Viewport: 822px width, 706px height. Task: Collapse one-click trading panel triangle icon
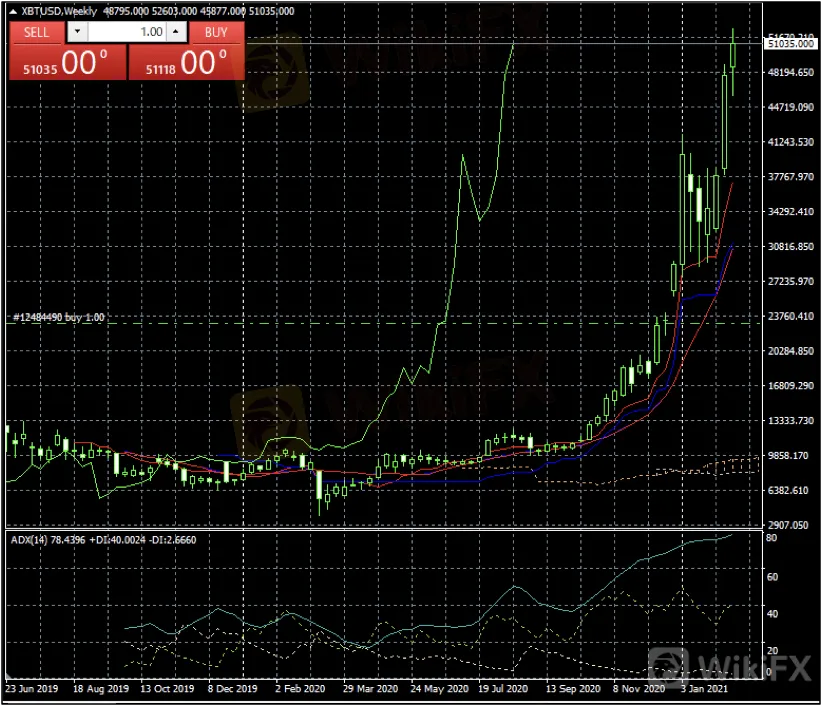coord(13,11)
